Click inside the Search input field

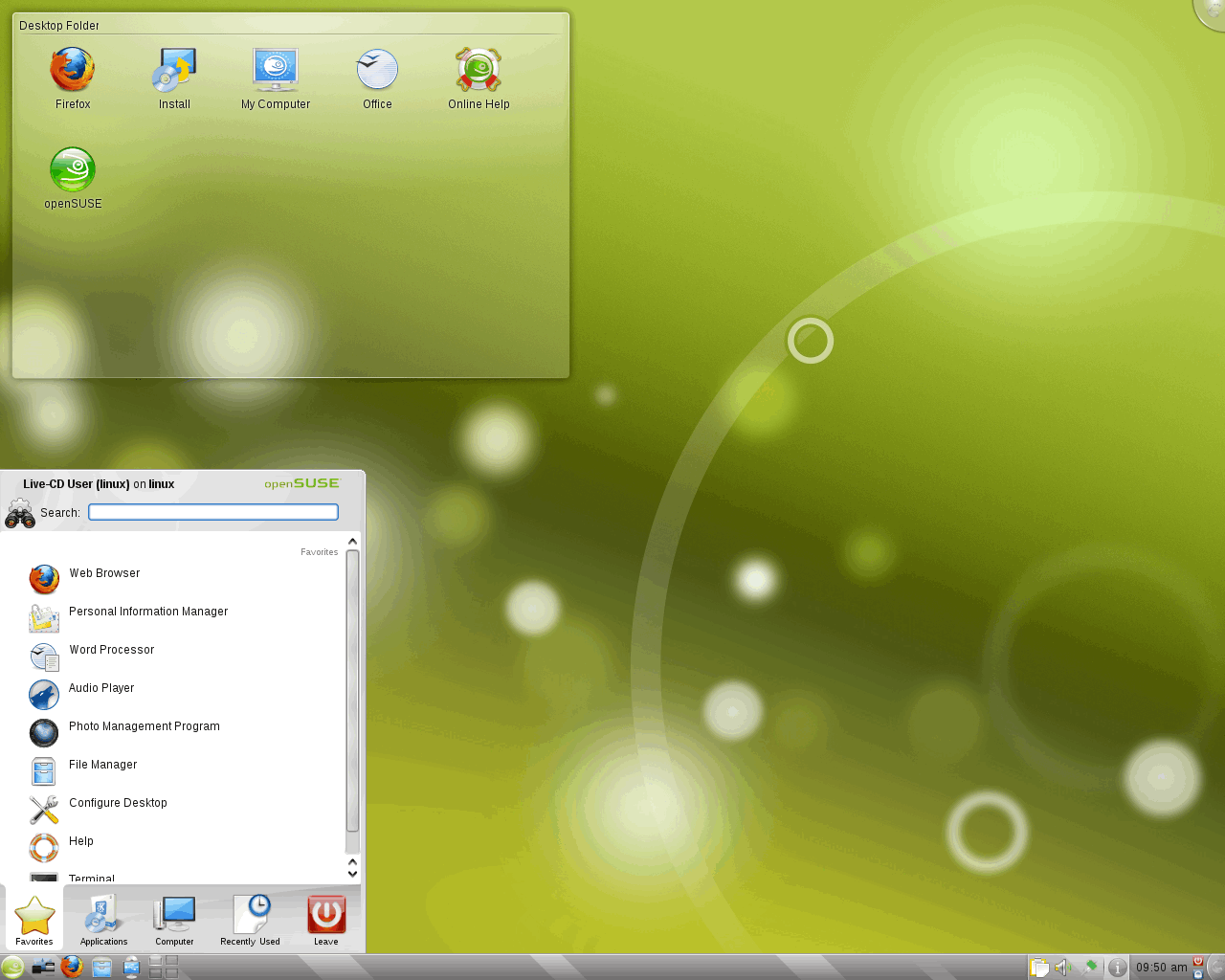213,513
